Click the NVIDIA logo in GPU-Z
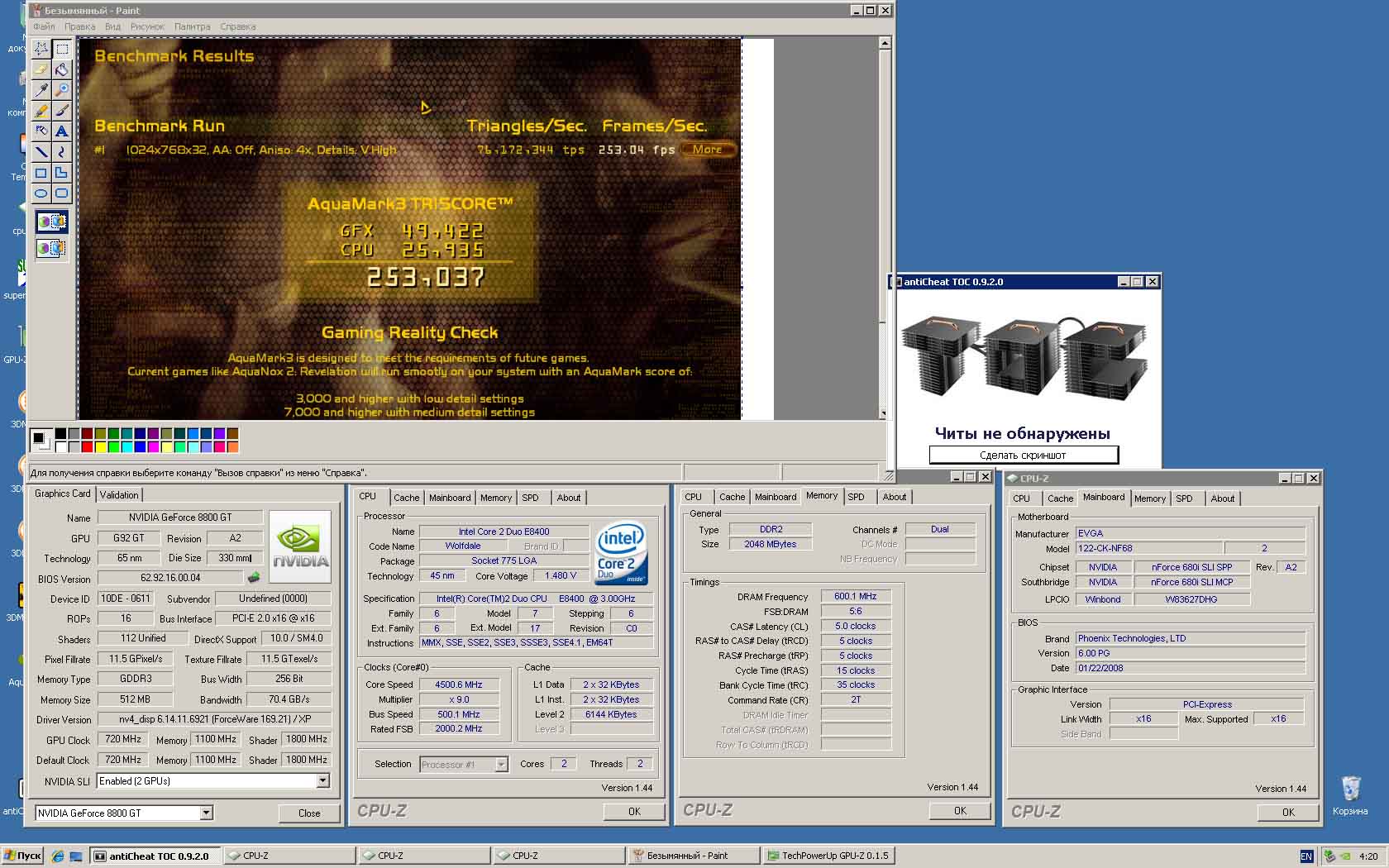The image size is (1389, 868). (x=300, y=546)
